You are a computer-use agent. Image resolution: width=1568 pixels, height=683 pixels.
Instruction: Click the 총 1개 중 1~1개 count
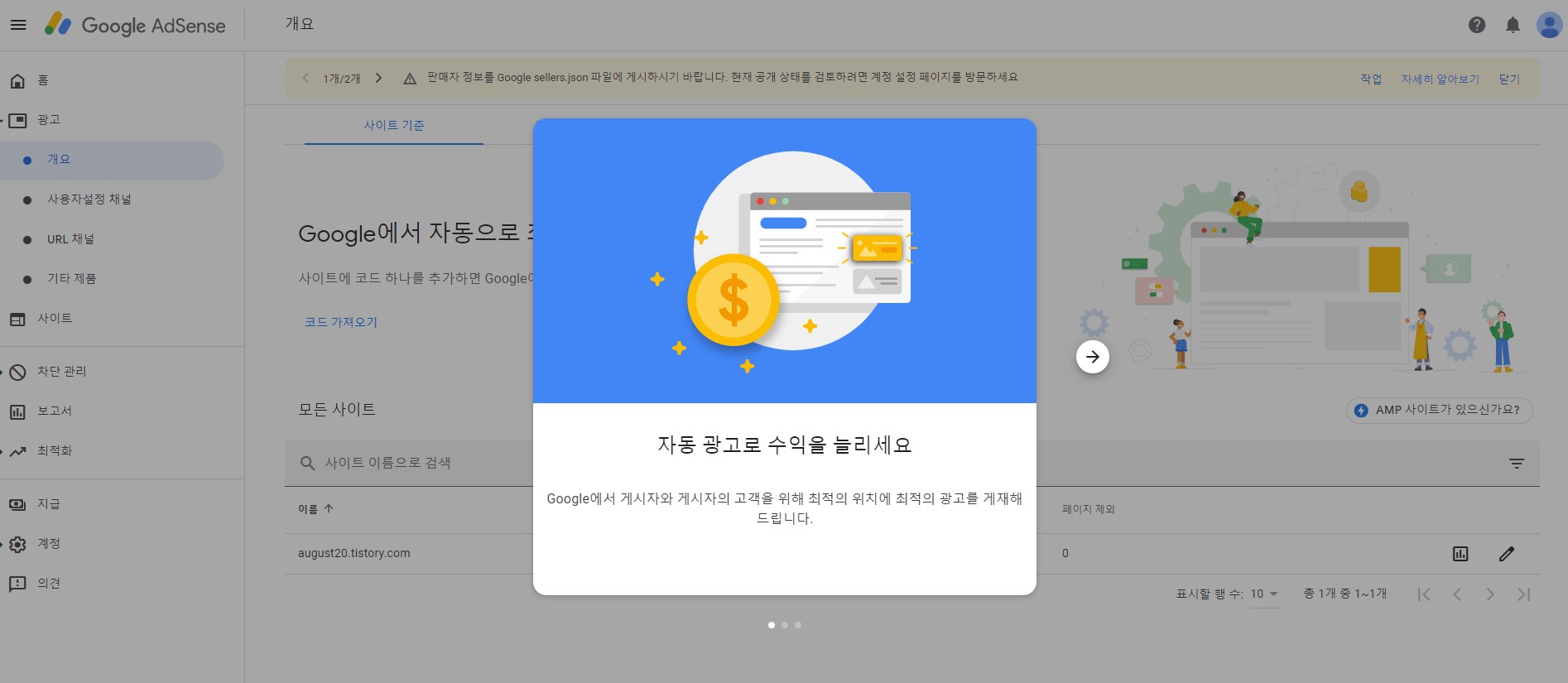click(1345, 594)
